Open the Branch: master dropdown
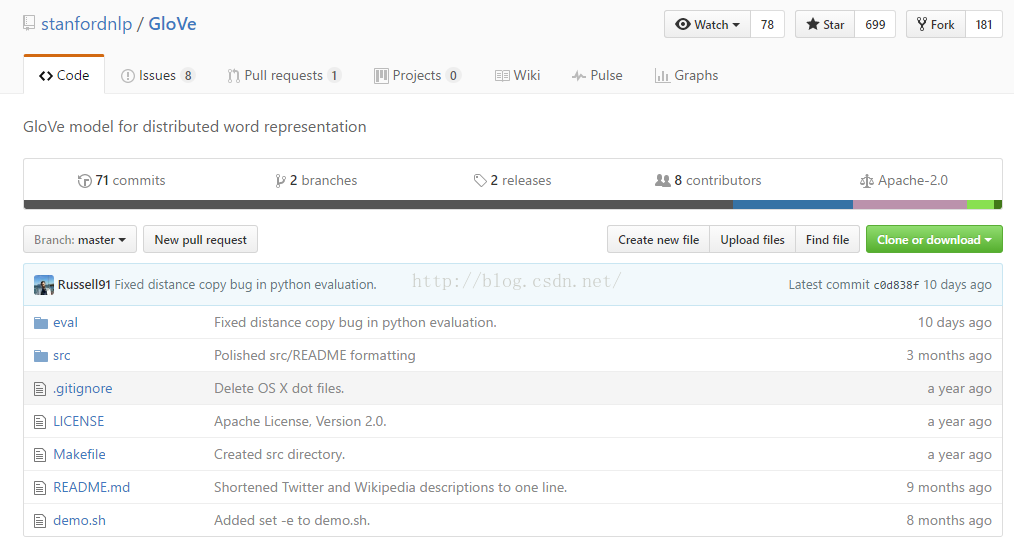Screen dimensions: 1014x541 pyautogui.click(x=80, y=239)
